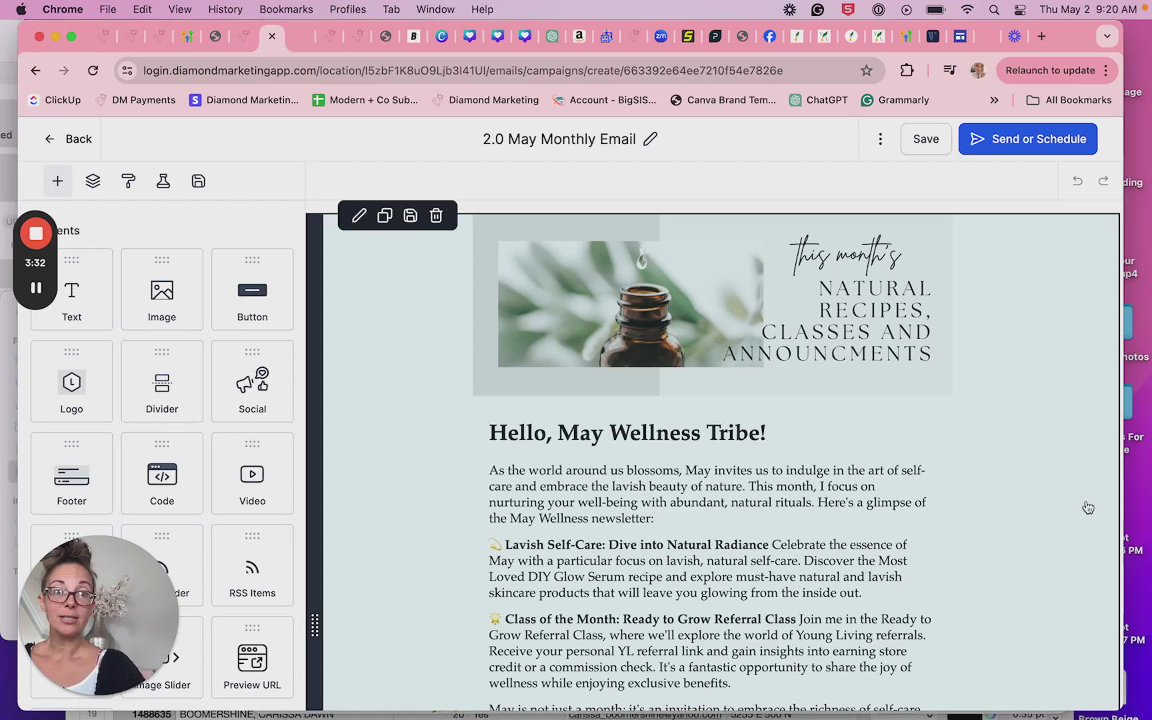Grab the block drag handle dots
Image resolution: width=1152 pixels, height=720 pixels.
[314, 625]
